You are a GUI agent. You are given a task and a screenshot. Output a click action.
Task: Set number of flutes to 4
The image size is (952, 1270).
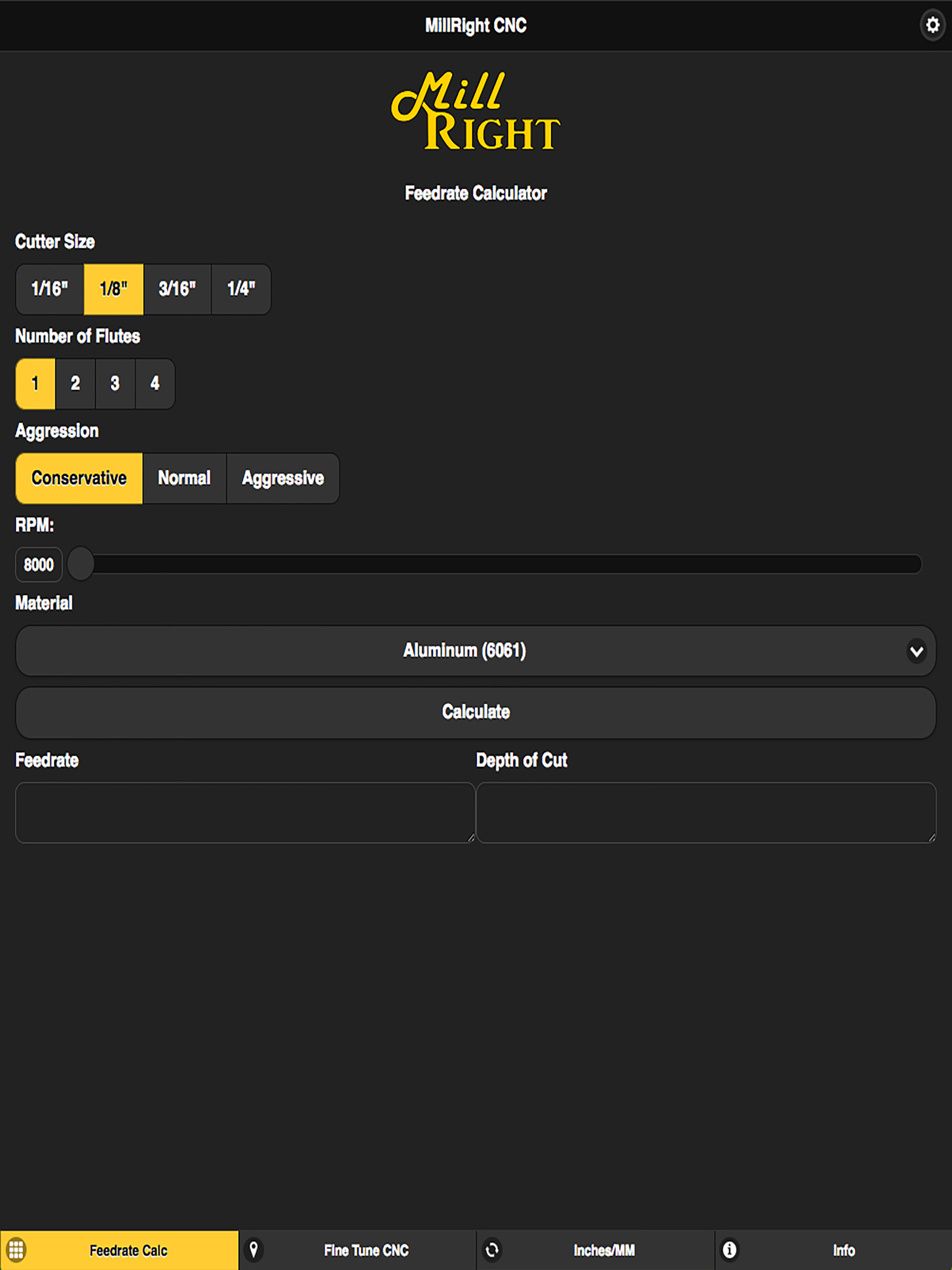click(155, 384)
